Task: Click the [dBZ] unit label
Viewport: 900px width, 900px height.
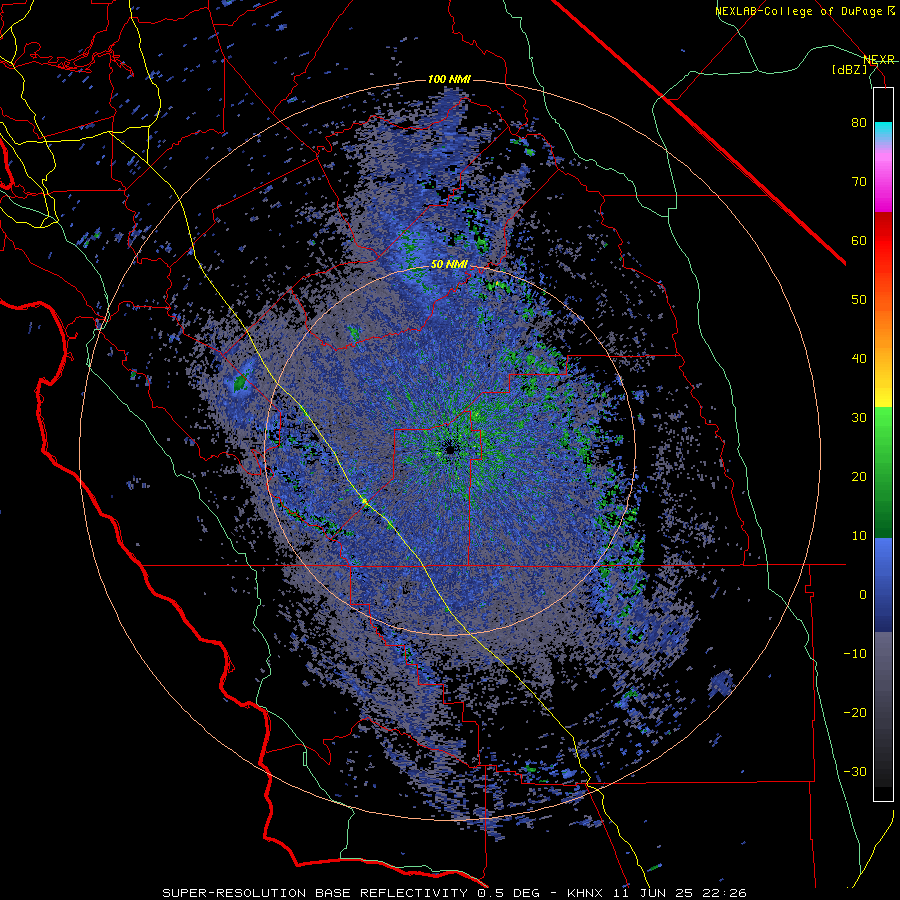Action: click(x=848, y=69)
